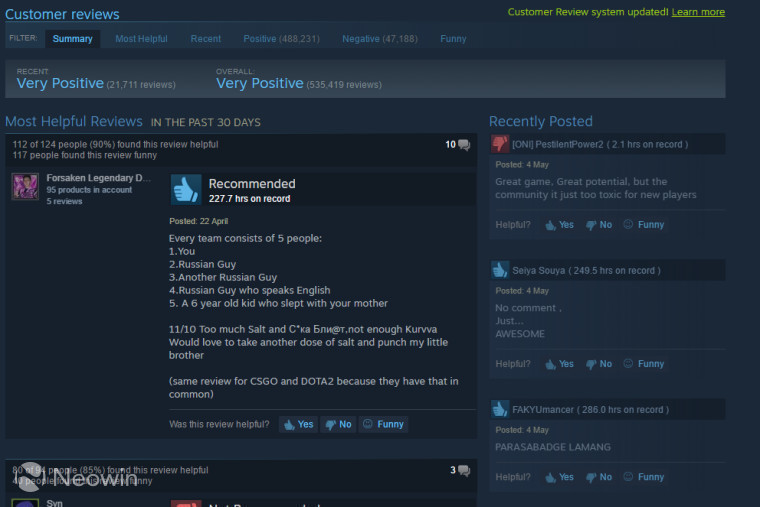Mark Seiya Souya's review as Funny
The image size is (760, 507).
(644, 364)
